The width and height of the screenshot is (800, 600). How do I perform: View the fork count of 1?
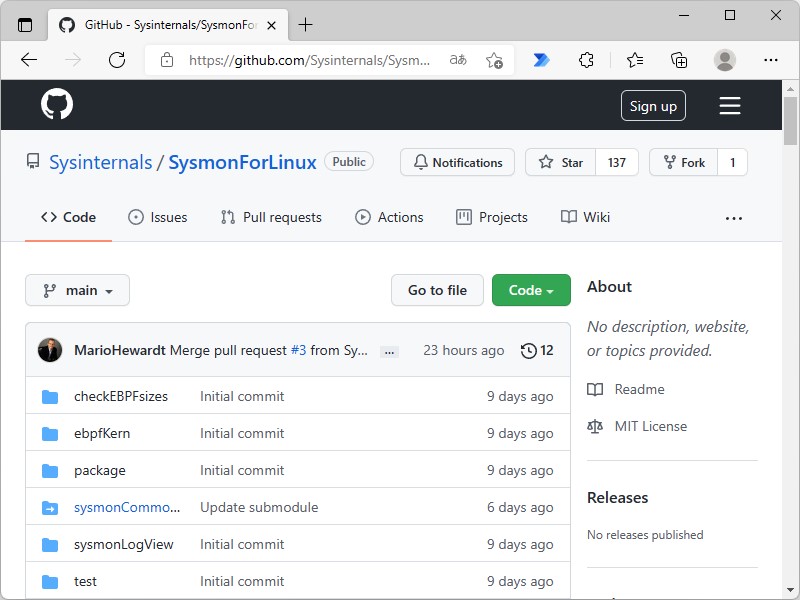click(733, 162)
